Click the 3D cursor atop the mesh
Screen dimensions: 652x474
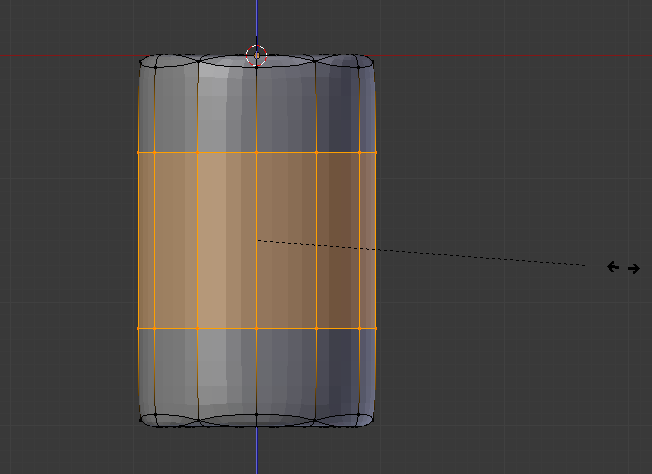tap(256, 55)
